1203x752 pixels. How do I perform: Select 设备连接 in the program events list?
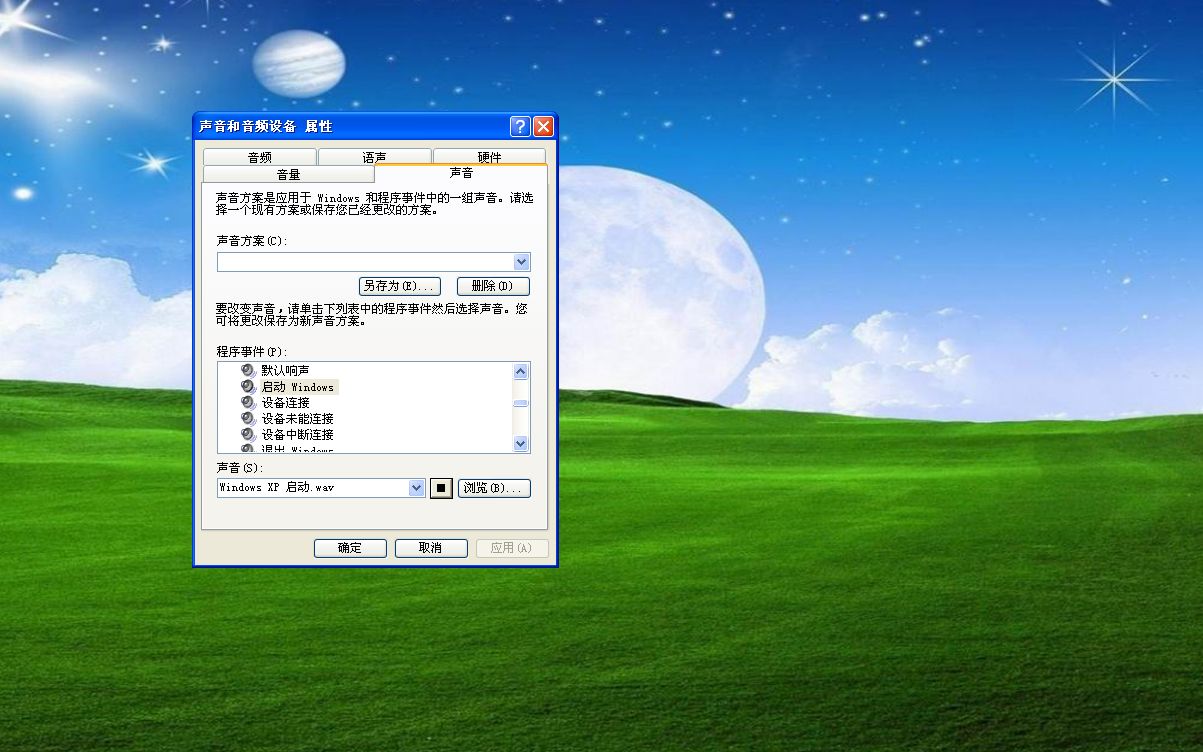click(290, 402)
